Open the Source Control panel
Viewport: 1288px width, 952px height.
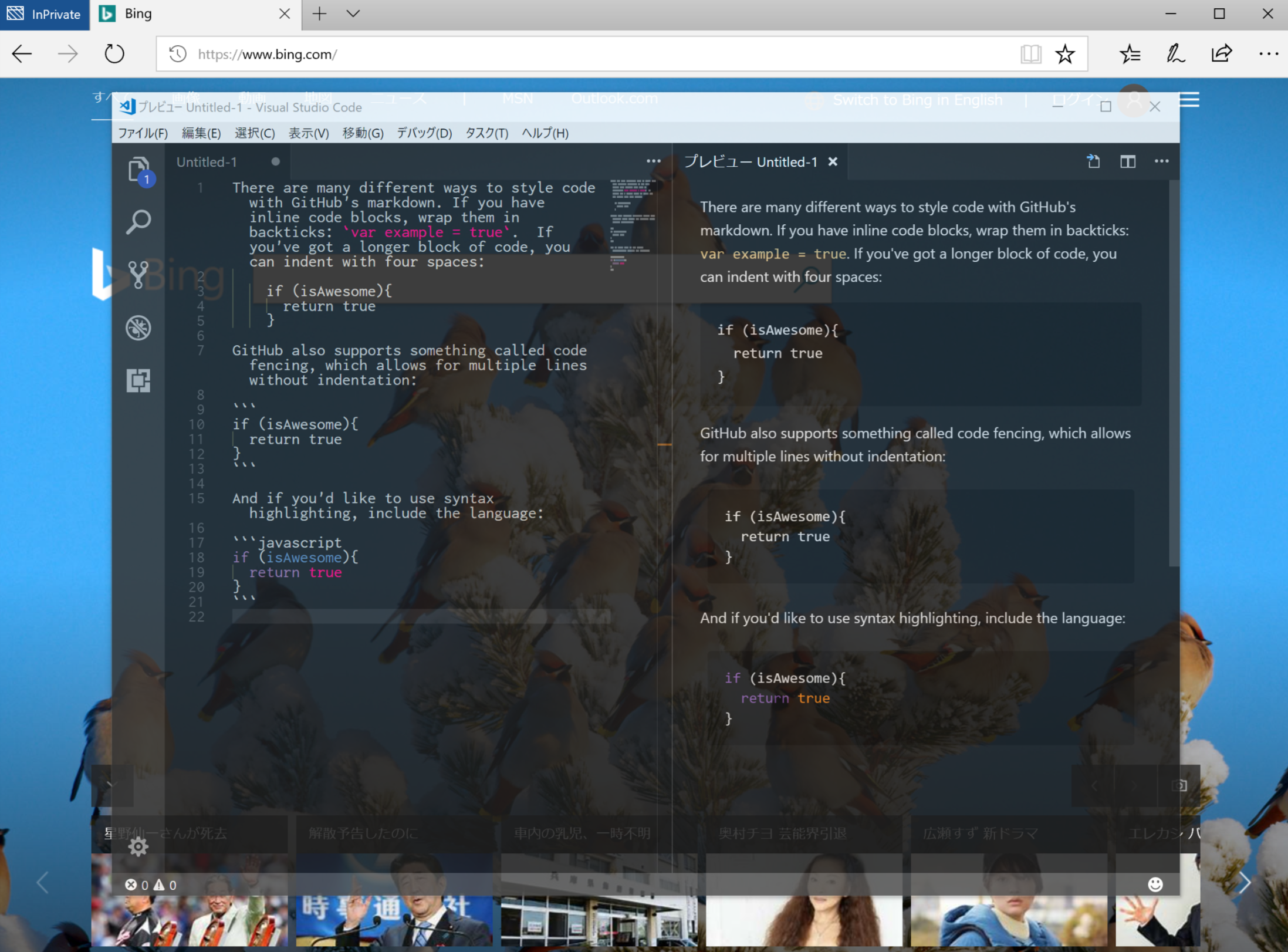[x=138, y=275]
